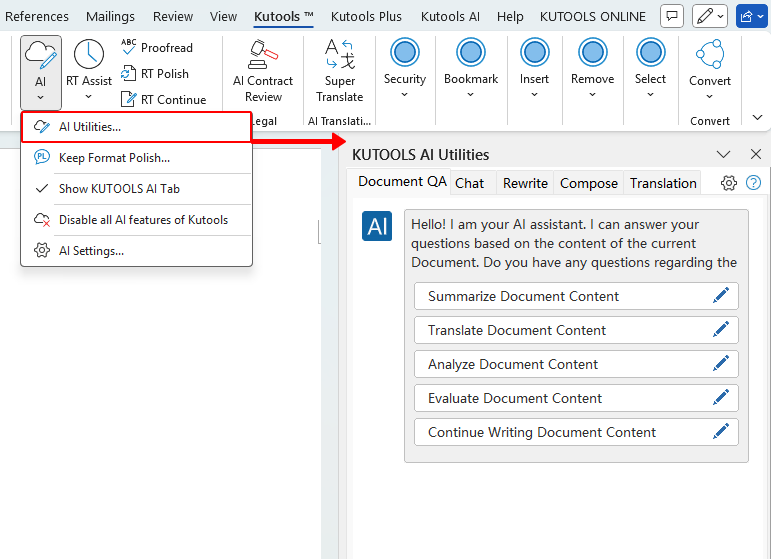Run the Proofread tool
This screenshot has height=559, width=771.
pyautogui.click(x=157, y=48)
